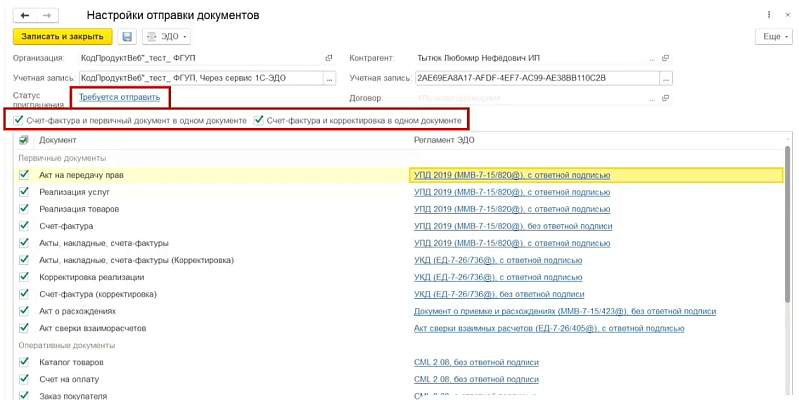The image size is (799, 400).
Task: Choose a Контрагент with the ellipsis button
Action: (x=652, y=59)
